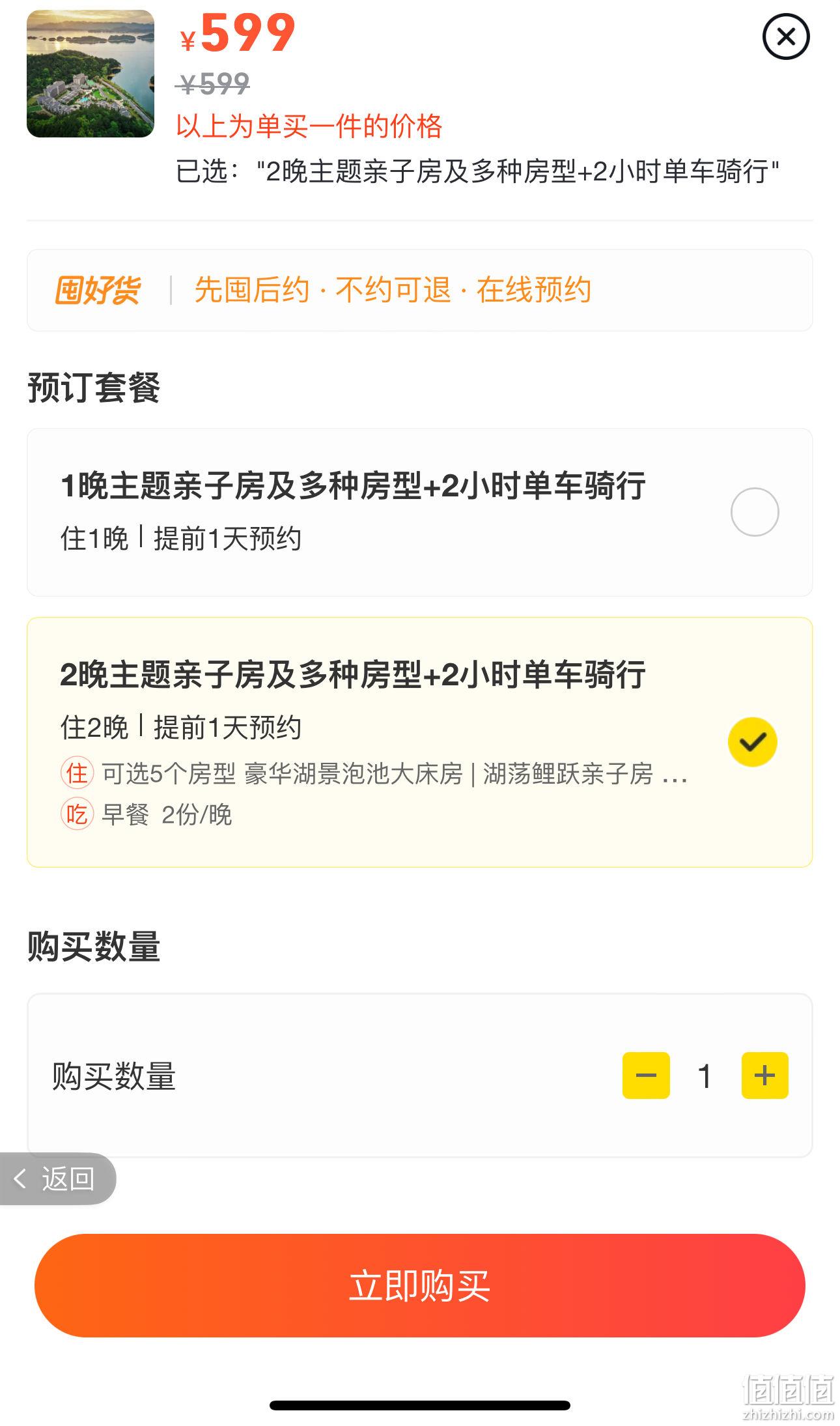Increase purchase quantity with plus button
840x1426 pixels.
(x=764, y=1076)
